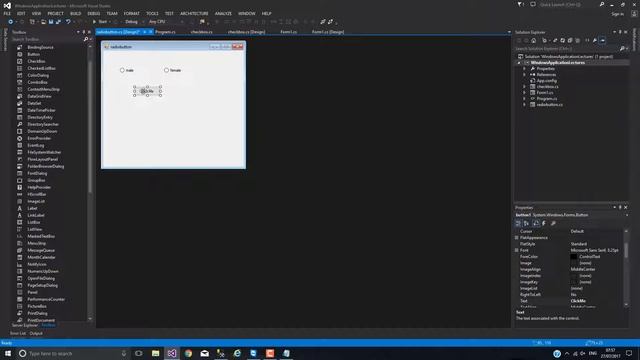Viewport: 640px width, 360px height.
Task: Select the male radio button on the form
Action: (127, 70)
